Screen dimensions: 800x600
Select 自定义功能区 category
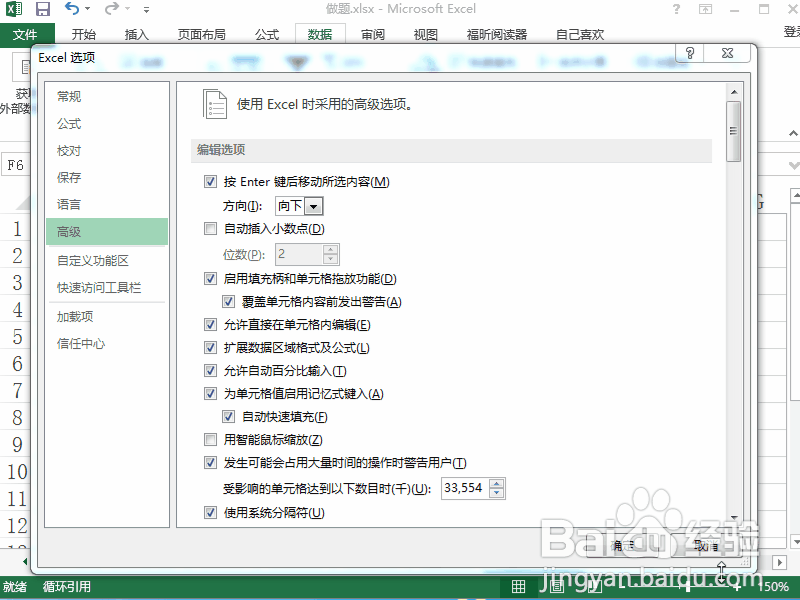[x=107, y=260]
